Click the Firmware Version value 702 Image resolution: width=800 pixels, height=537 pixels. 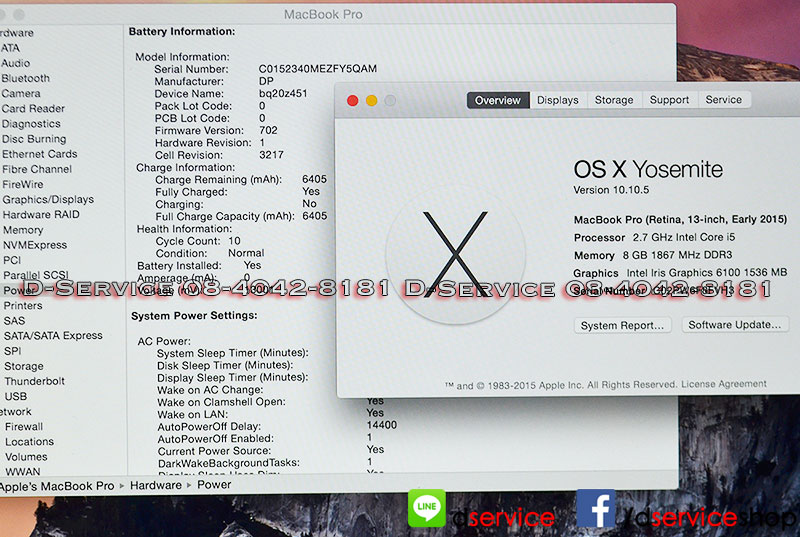pyautogui.click(x=268, y=130)
